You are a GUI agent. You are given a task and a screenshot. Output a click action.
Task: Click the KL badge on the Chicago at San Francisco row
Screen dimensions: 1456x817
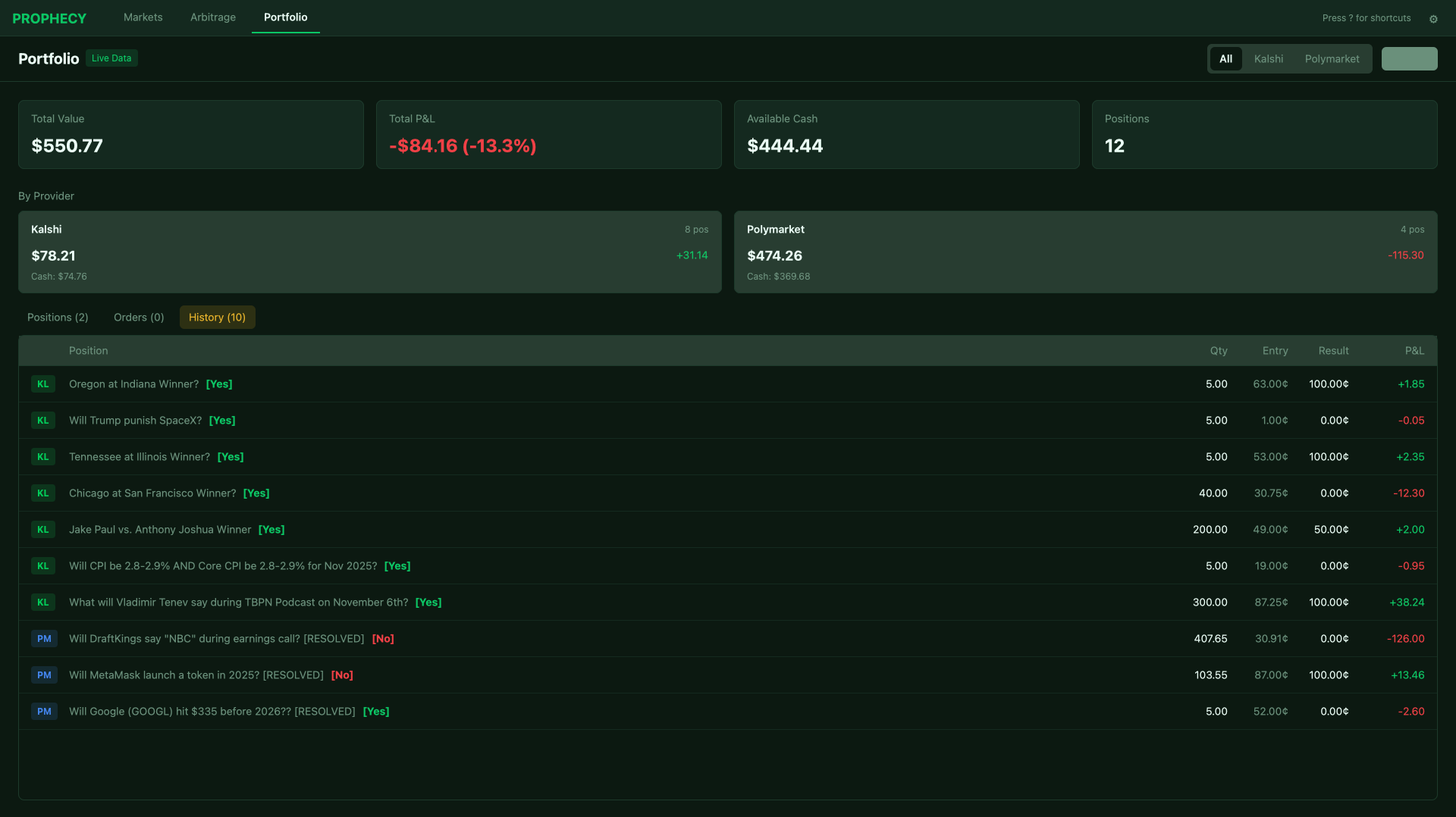point(43,493)
